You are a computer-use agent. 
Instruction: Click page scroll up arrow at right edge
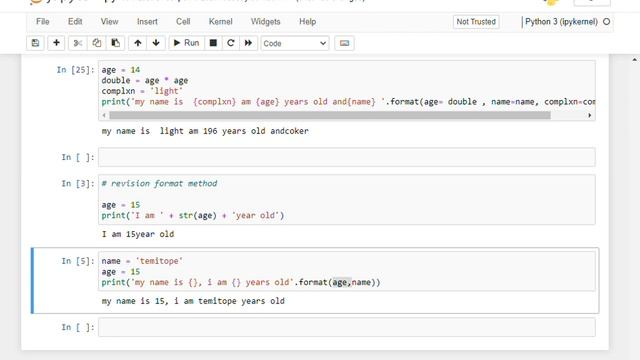[x=635, y=60]
